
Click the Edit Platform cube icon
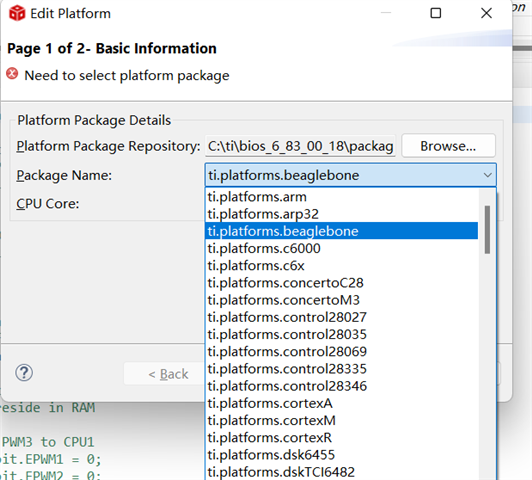tap(17, 13)
